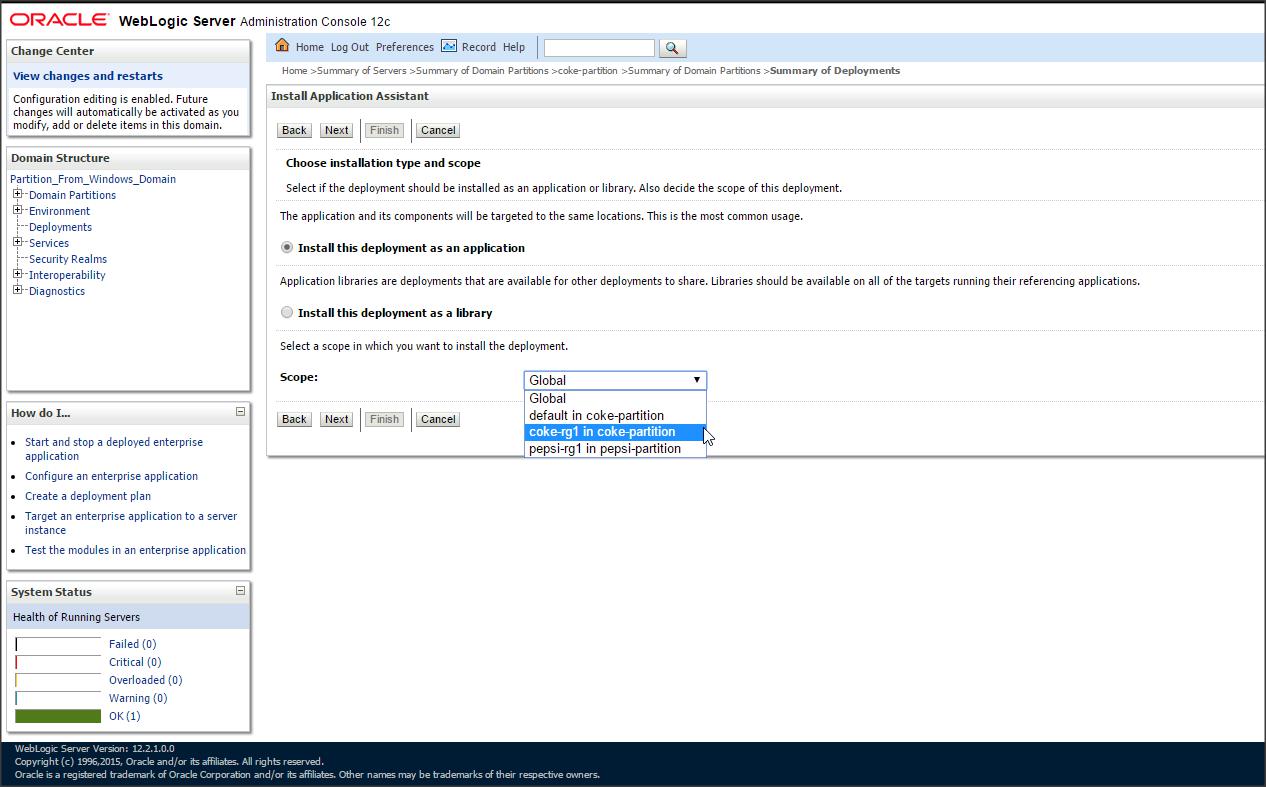Click Home breadcrumb link
The image size is (1266, 787).
294,71
